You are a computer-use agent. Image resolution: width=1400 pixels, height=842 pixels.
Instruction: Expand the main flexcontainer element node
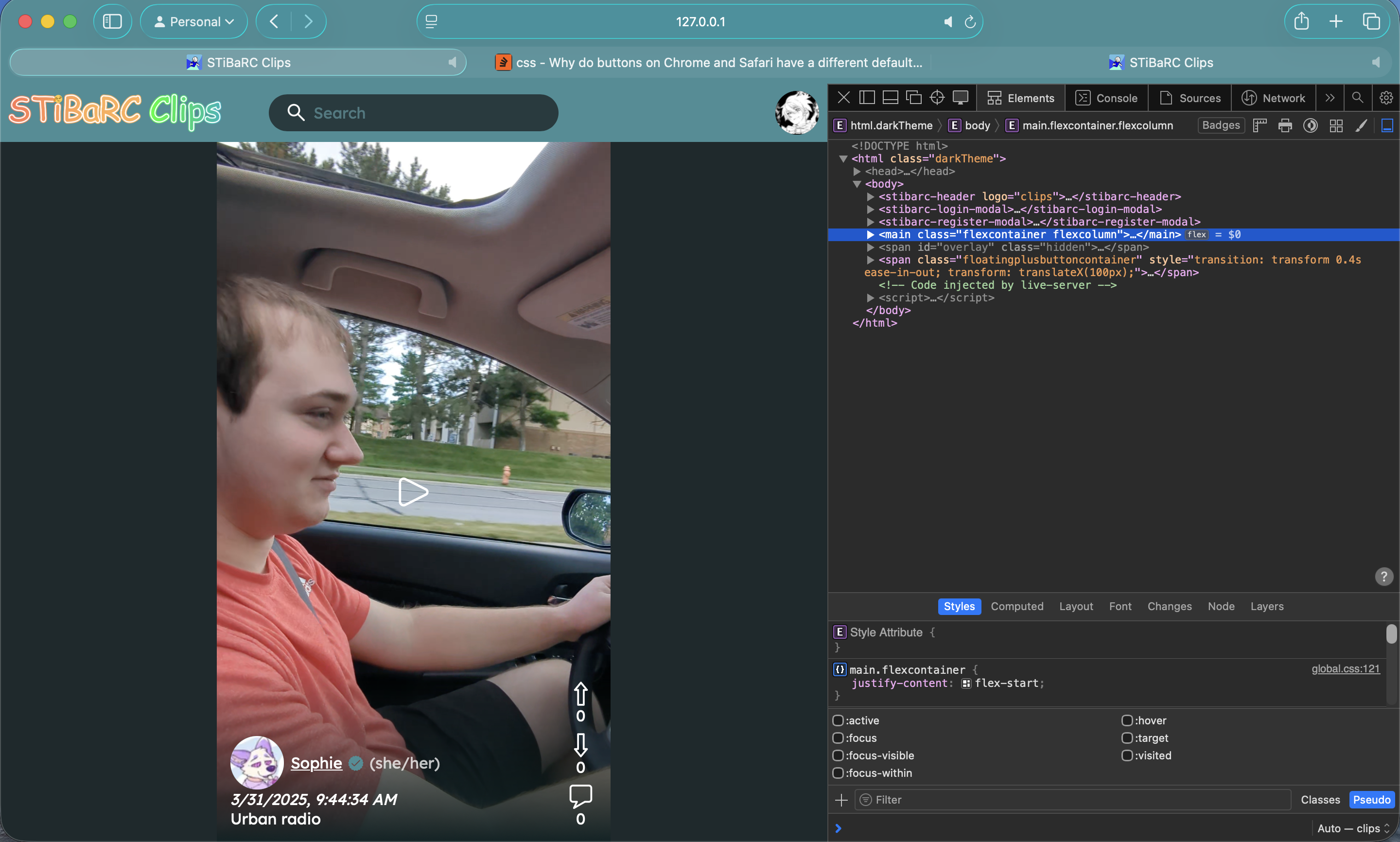click(870, 235)
